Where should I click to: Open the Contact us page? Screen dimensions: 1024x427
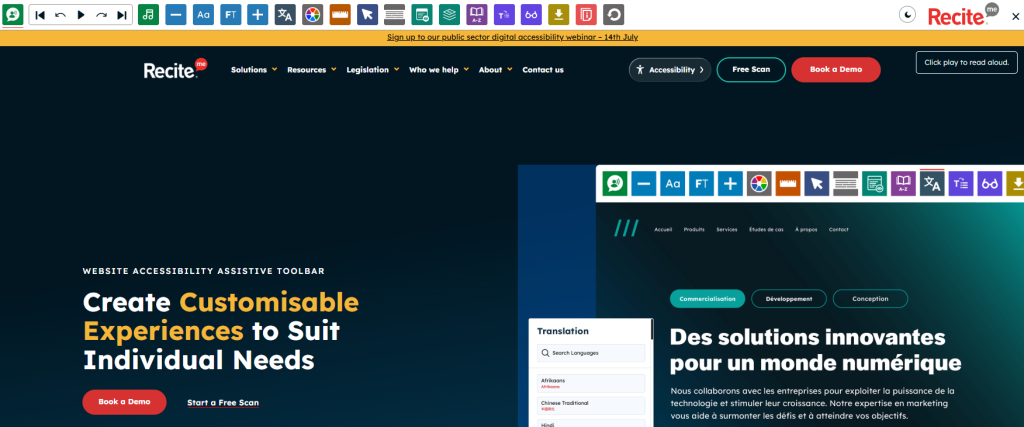pyautogui.click(x=543, y=70)
